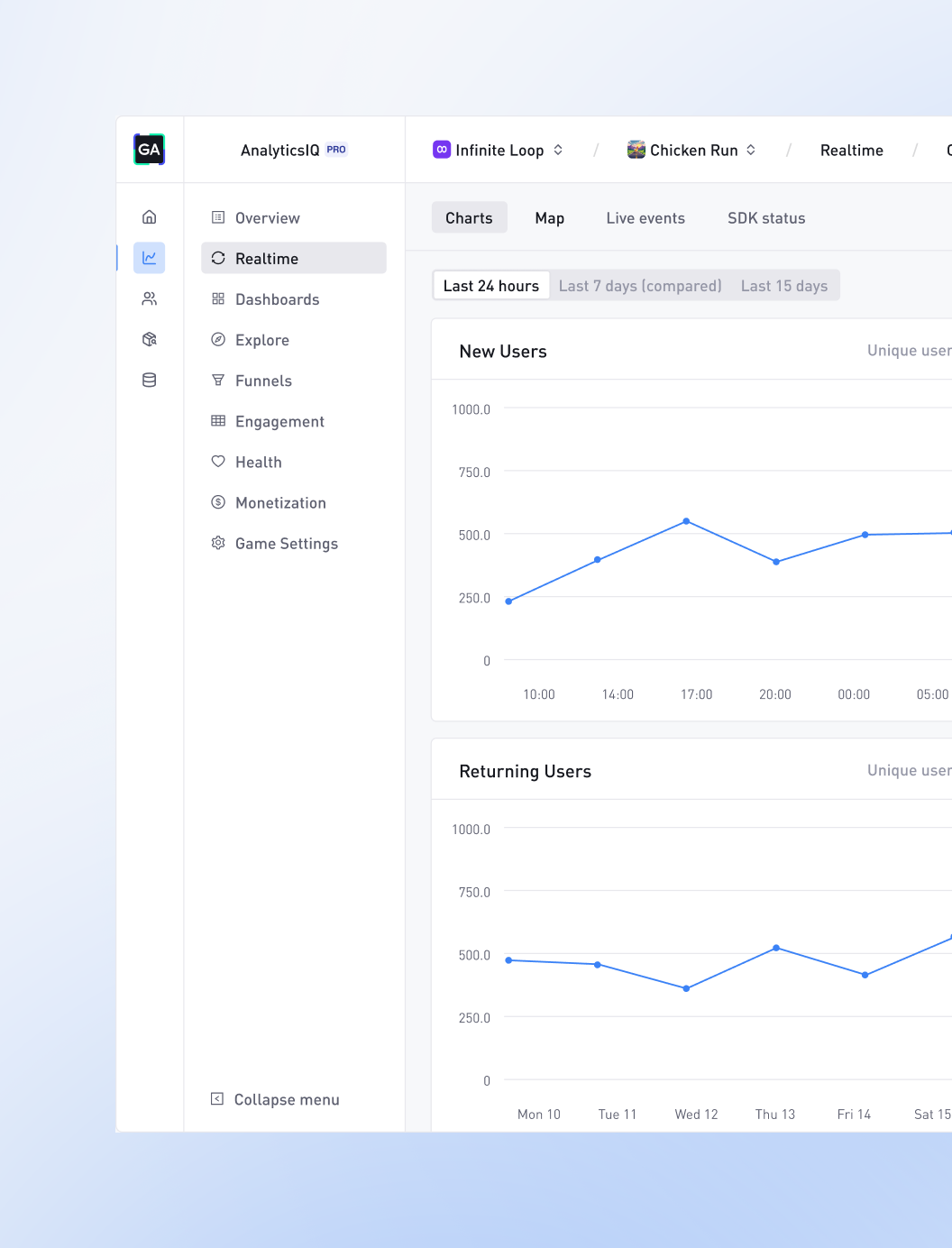Click the GA logo icon

[x=149, y=150]
